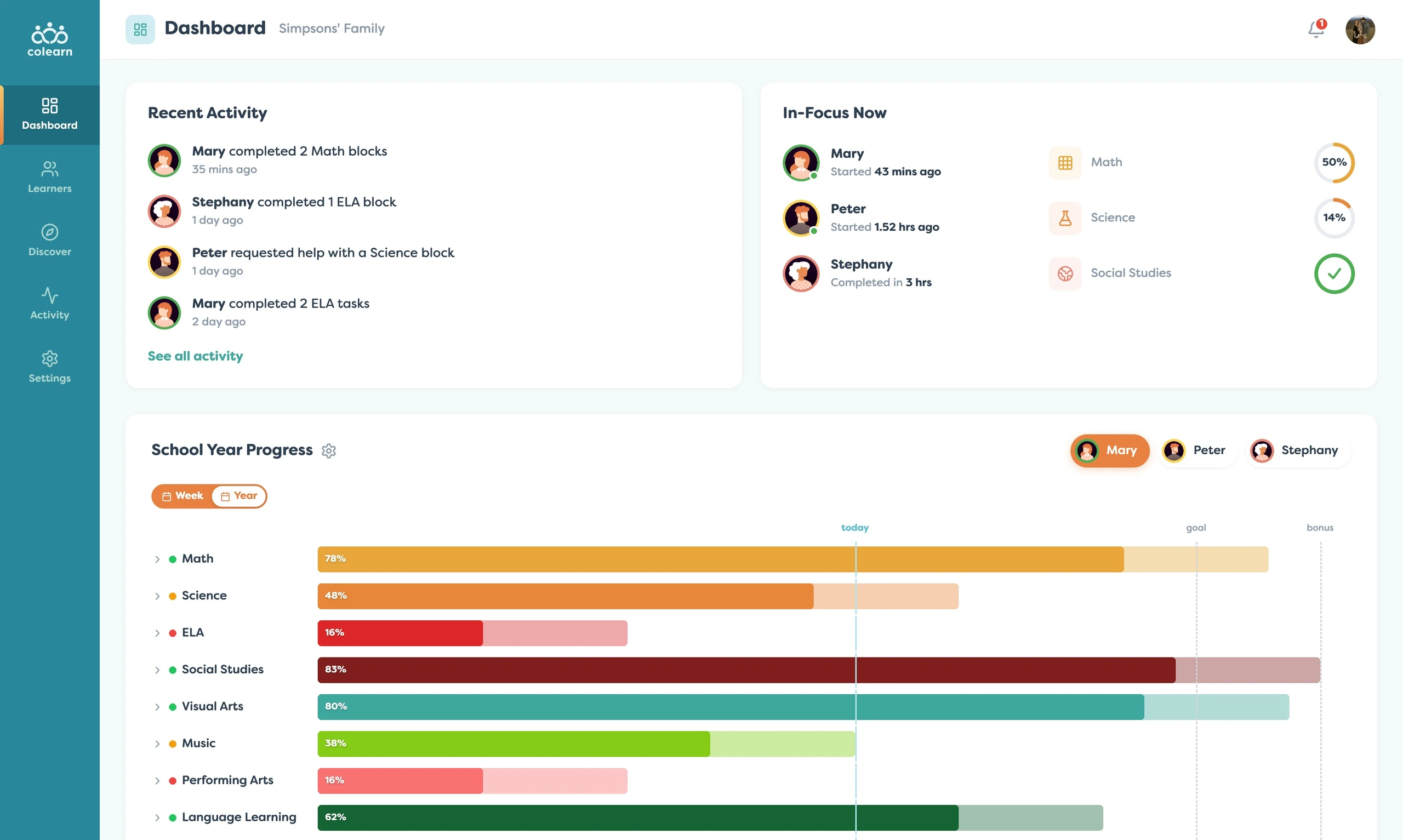
Task: Click the Science flask icon
Action: (1065, 218)
